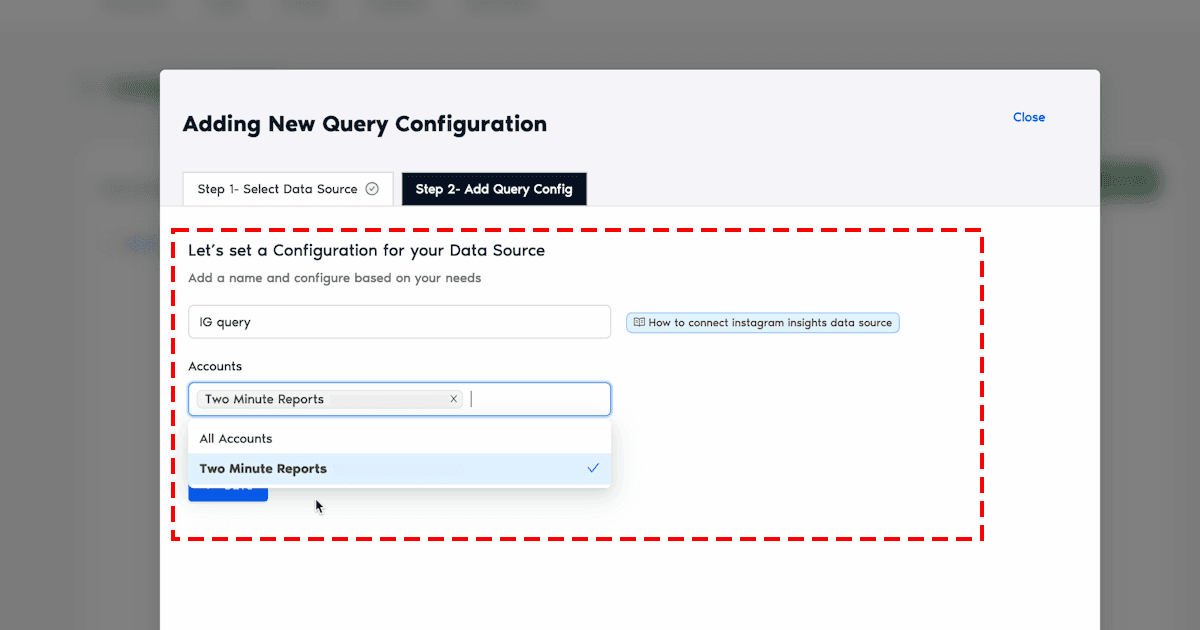Click the selected Two Minute Reports chip label
The width and height of the screenshot is (1200, 630).
click(264, 399)
